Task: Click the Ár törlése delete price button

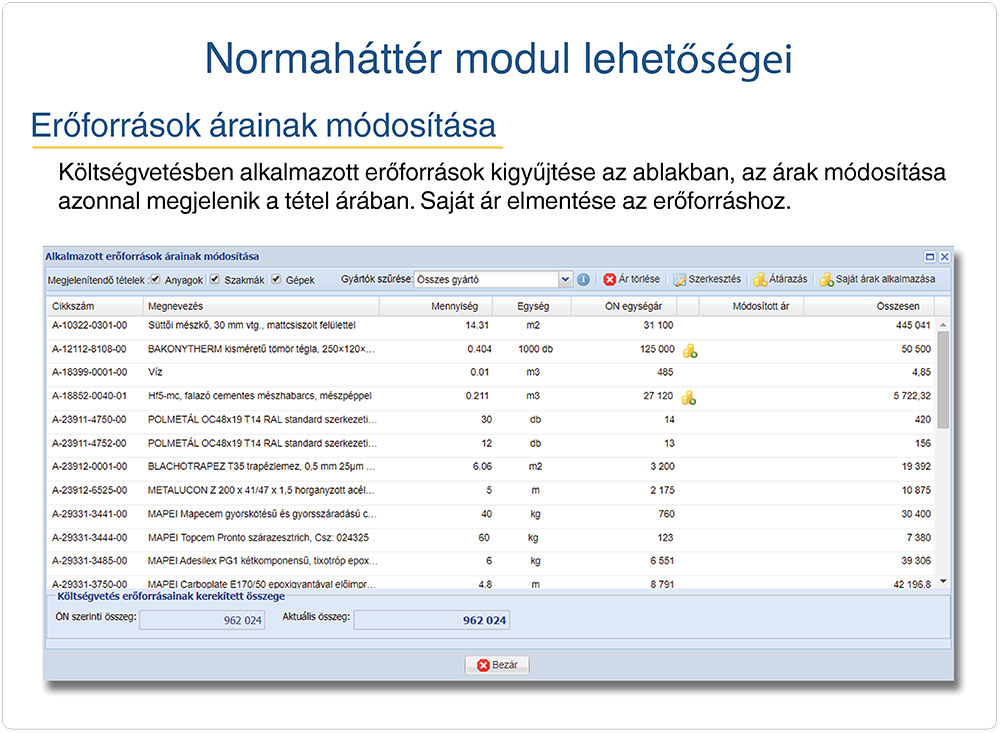Action: pyautogui.click(x=631, y=279)
